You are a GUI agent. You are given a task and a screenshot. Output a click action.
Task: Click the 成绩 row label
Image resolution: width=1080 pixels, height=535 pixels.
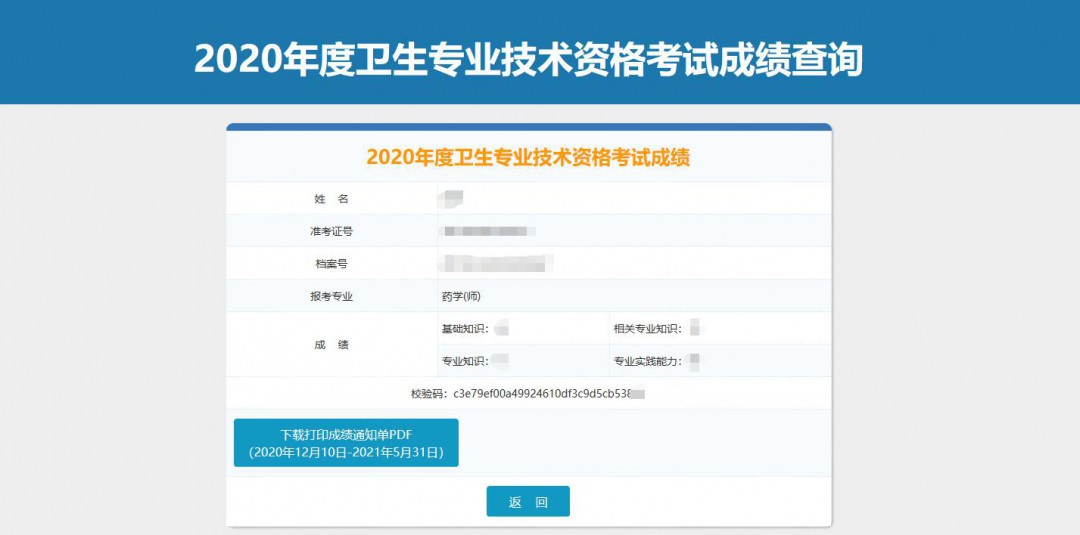point(331,345)
